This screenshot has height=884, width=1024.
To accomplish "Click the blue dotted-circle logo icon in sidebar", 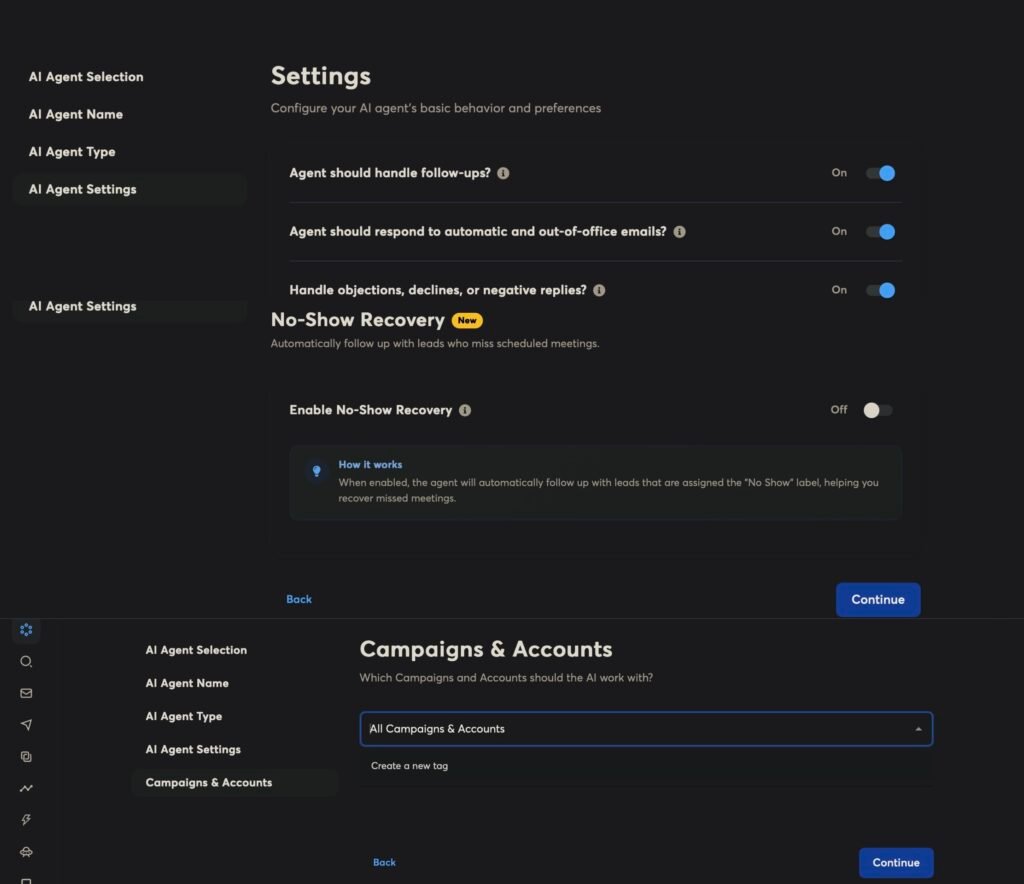I will tap(26, 629).
